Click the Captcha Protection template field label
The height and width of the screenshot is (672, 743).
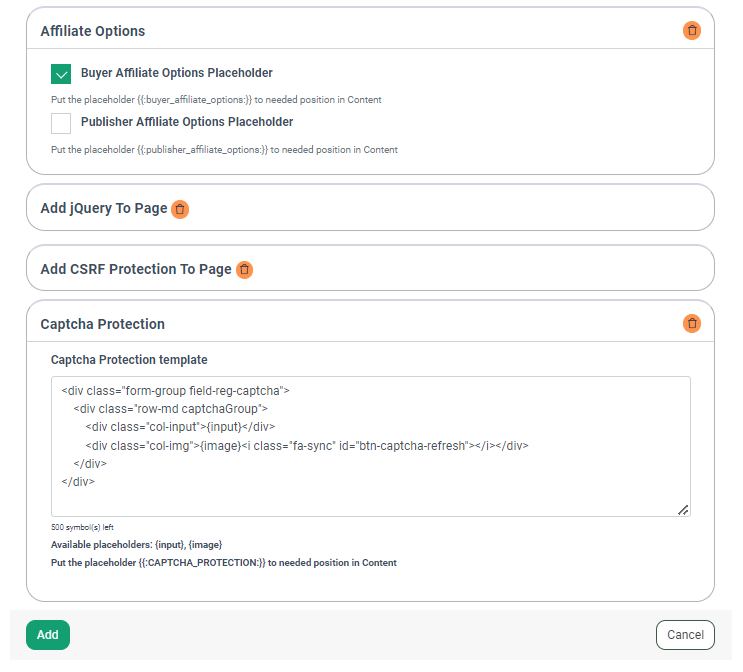(129, 360)
